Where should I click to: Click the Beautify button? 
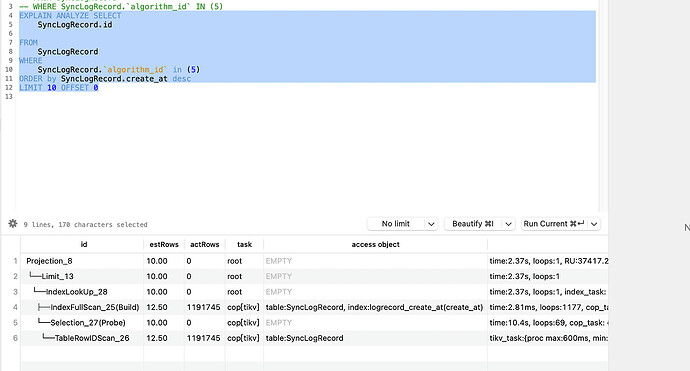(x=473, y=224)
